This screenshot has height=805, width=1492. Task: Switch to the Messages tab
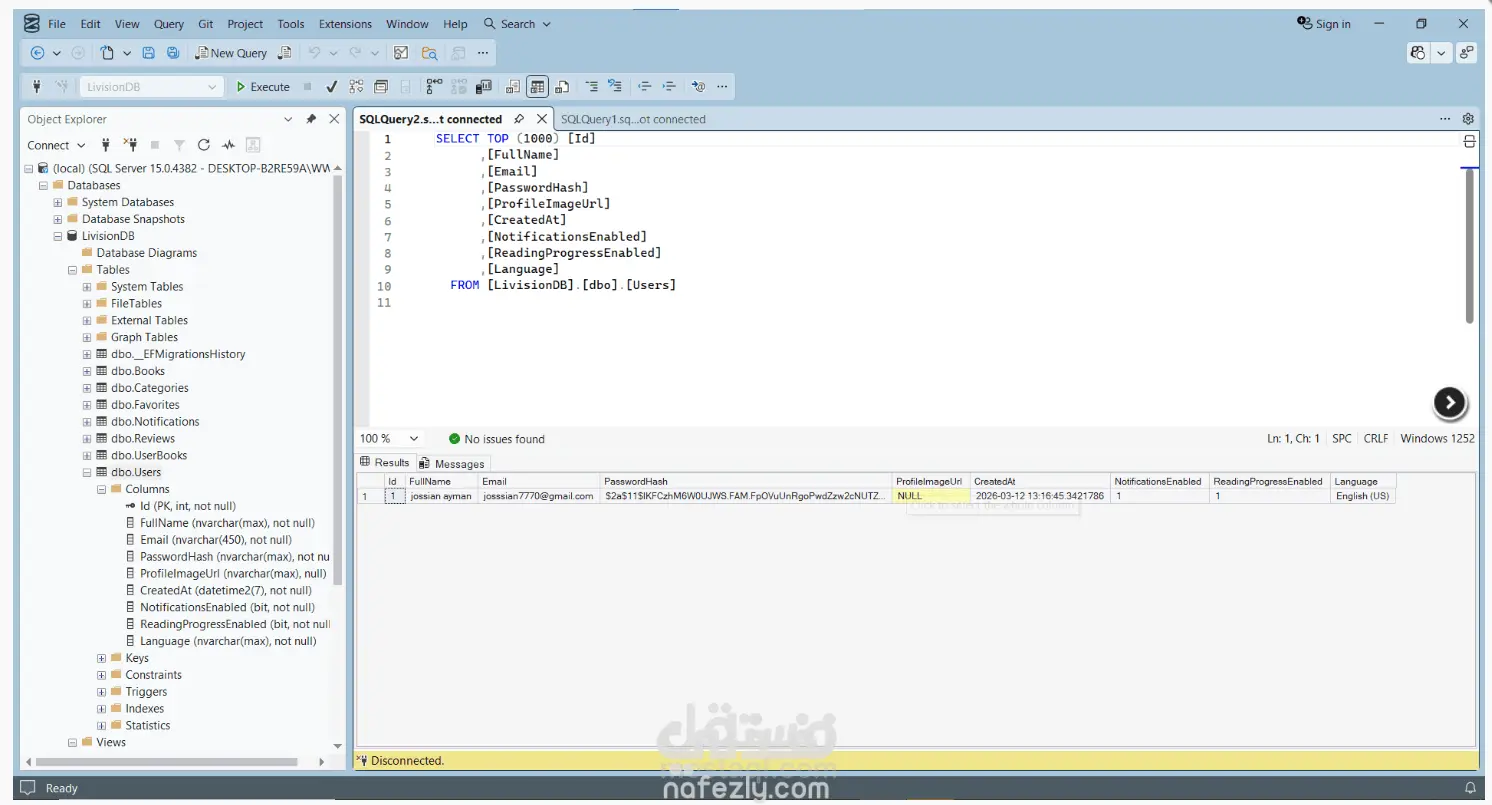click(x=452, y=463)
